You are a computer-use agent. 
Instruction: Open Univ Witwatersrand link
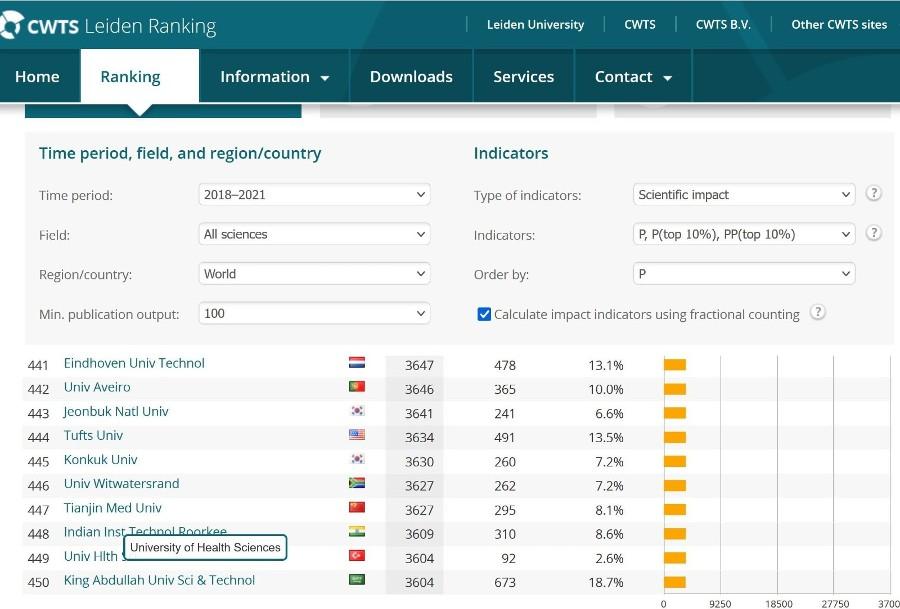coord(122,483)
